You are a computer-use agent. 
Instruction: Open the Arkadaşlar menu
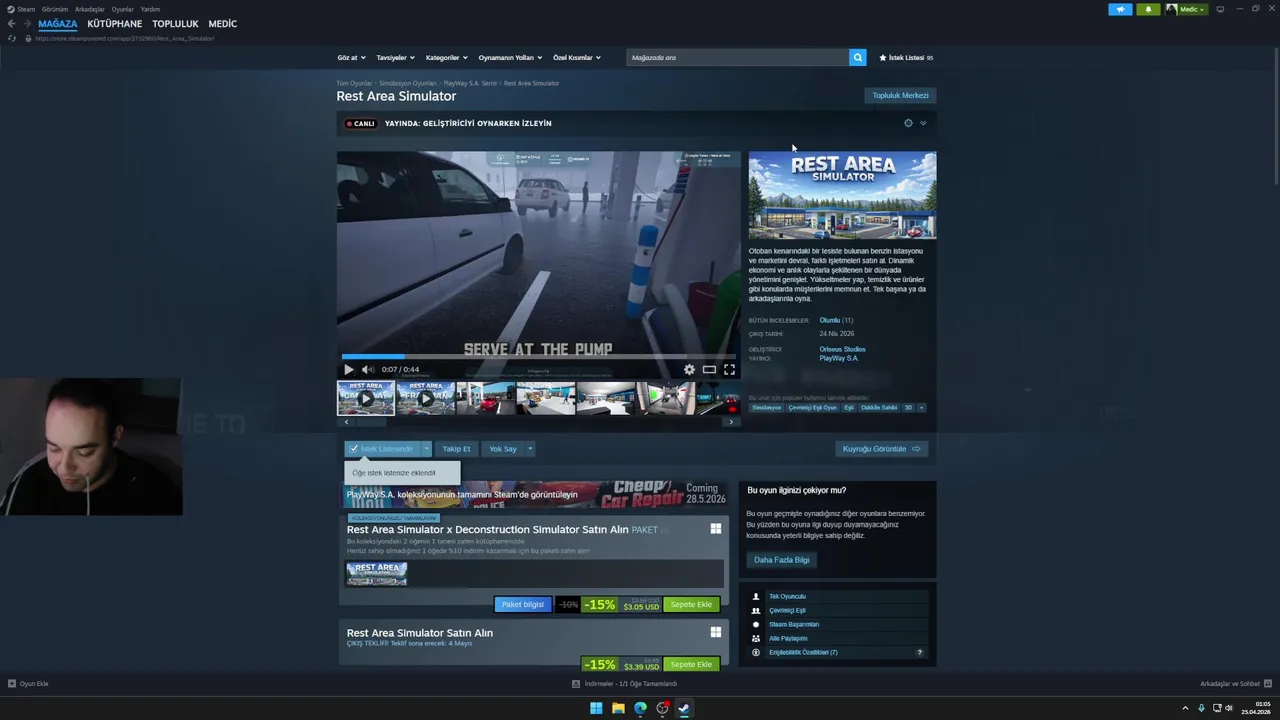[90, 9]
